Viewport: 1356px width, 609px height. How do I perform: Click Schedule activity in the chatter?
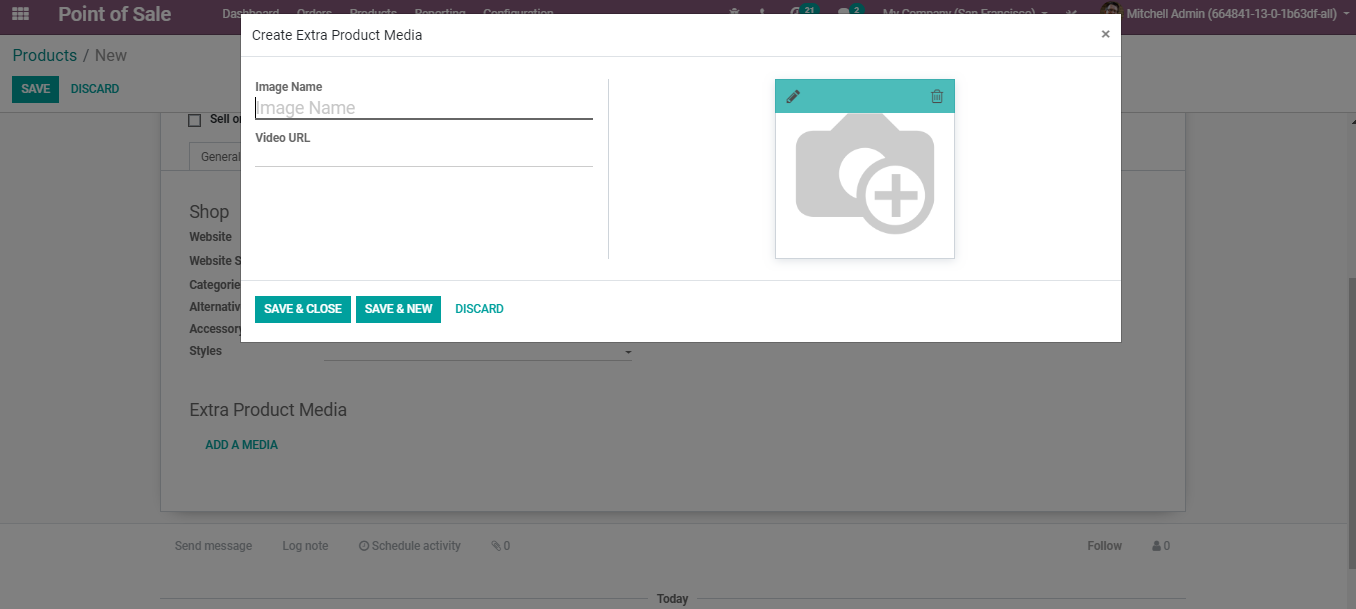pos(410,546)
